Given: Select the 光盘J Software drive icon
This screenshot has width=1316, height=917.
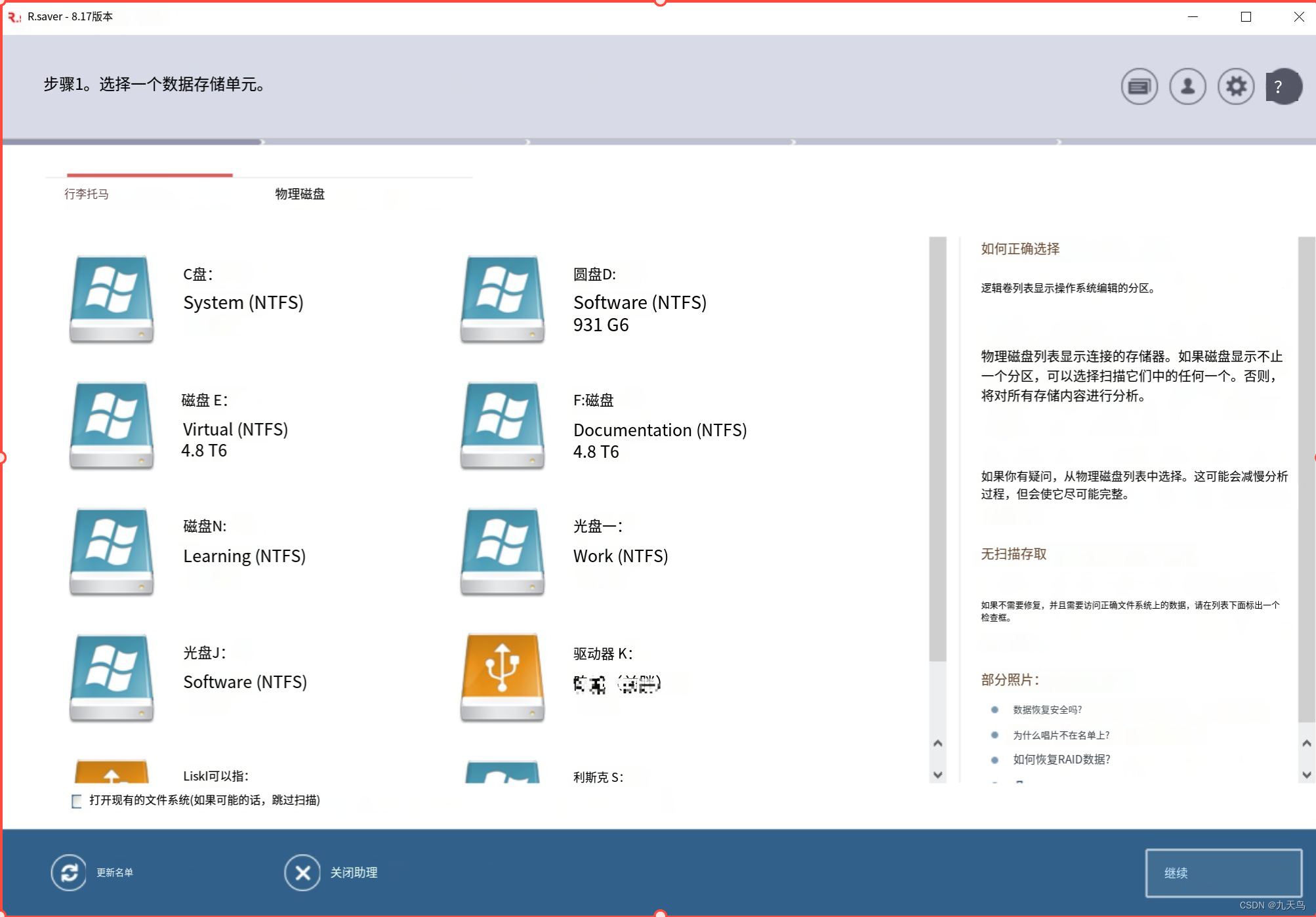Looking at the screenshot, I should pyautogui.click(x=112, y=677).
